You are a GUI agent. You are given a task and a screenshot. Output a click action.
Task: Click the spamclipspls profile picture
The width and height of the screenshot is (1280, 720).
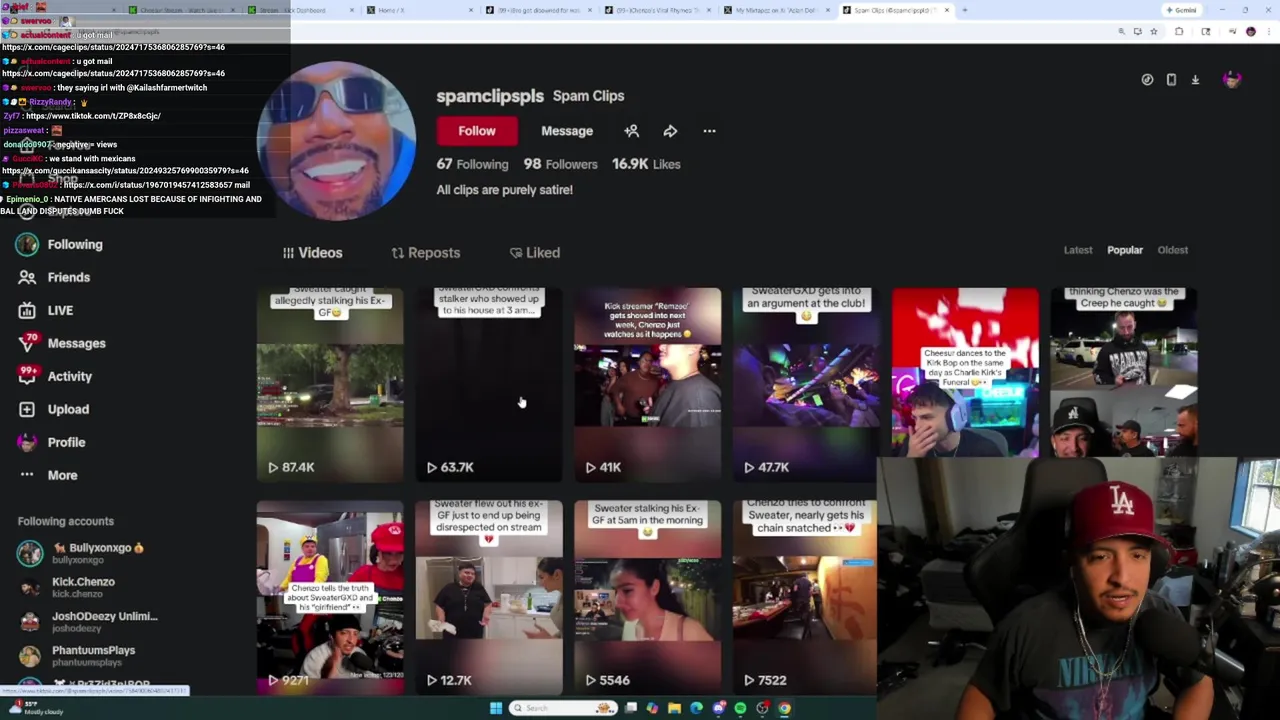pyautogui.click(x=336, y=140)
